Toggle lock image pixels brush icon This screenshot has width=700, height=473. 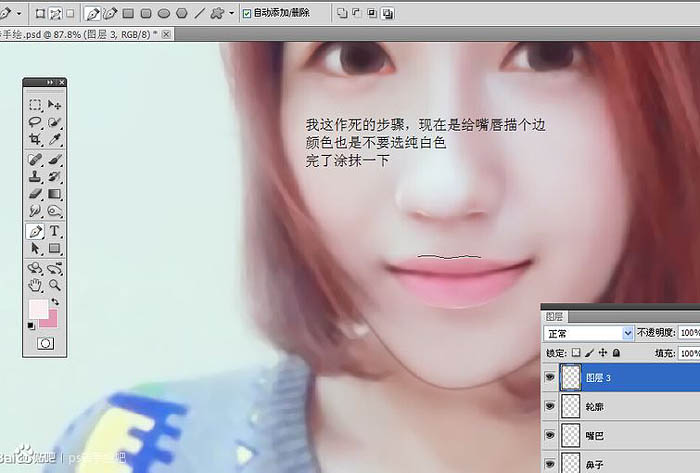(x=589, y=353)
